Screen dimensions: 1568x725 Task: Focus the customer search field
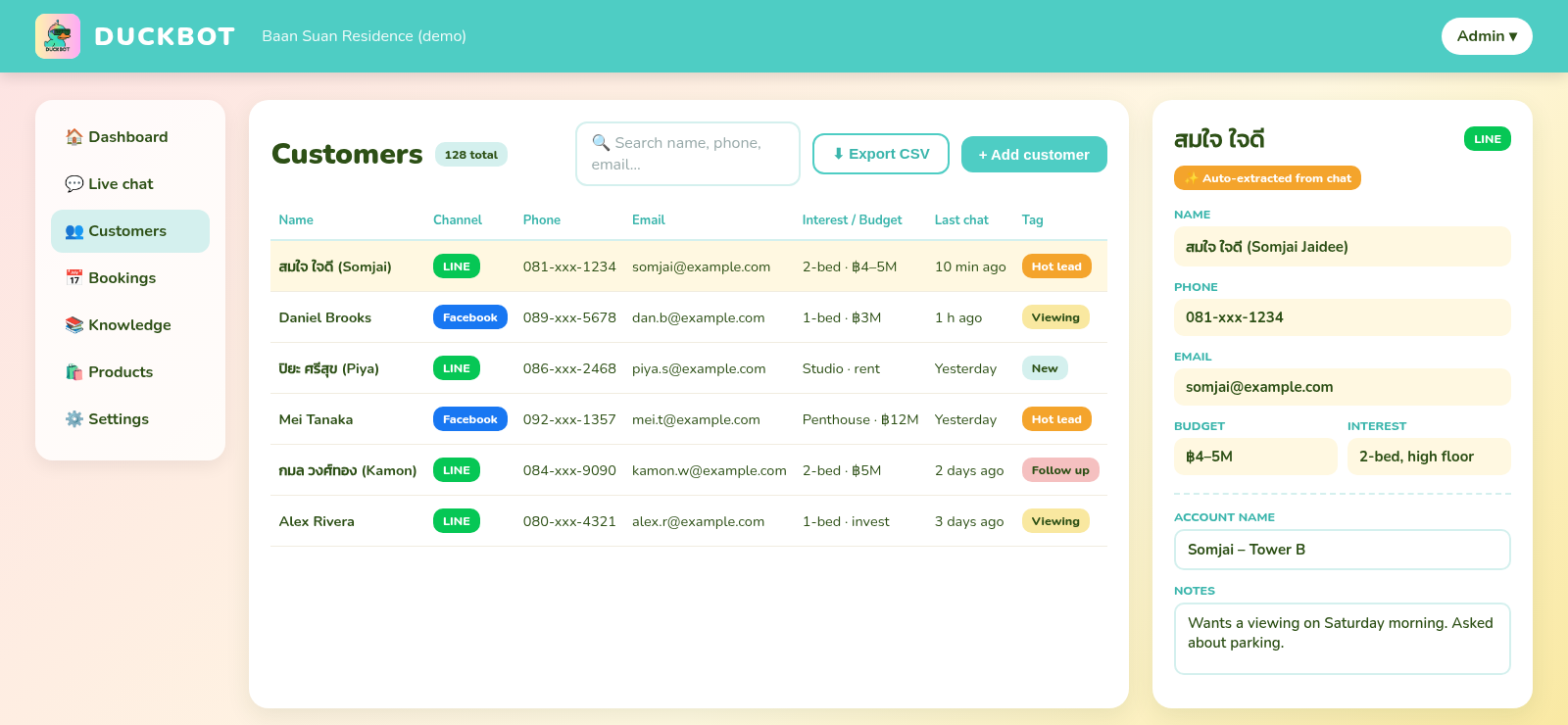click(x=688, y=154)
